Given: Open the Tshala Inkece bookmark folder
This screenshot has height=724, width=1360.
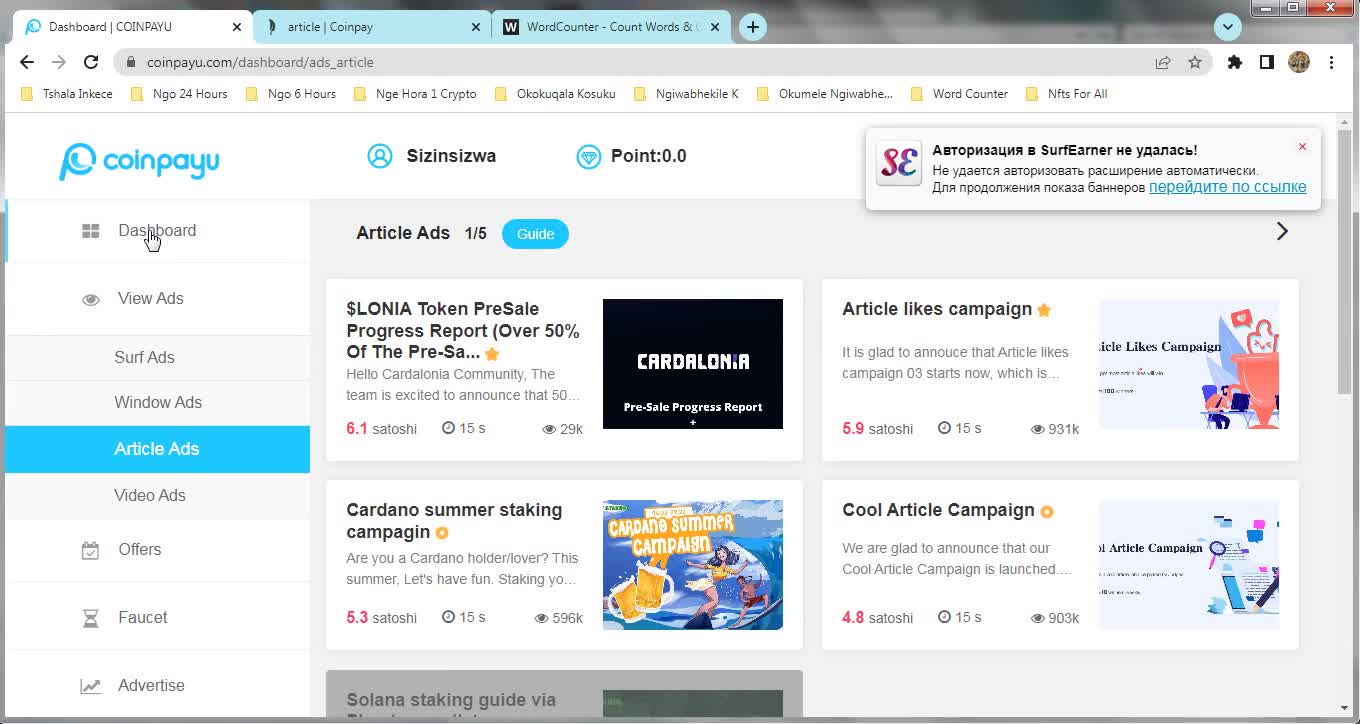Looking at the screenshot, I should point(67,94).
